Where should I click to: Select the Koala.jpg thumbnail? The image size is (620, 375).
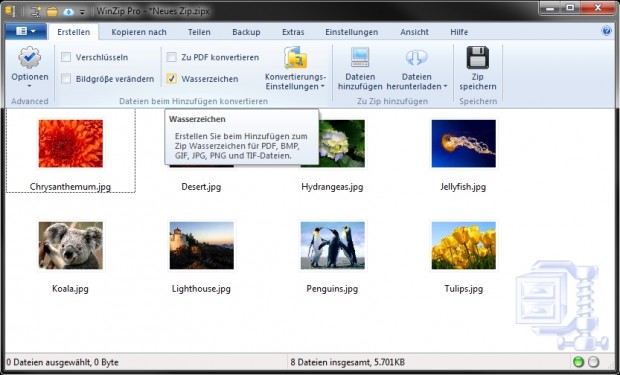tap(71, 245)
